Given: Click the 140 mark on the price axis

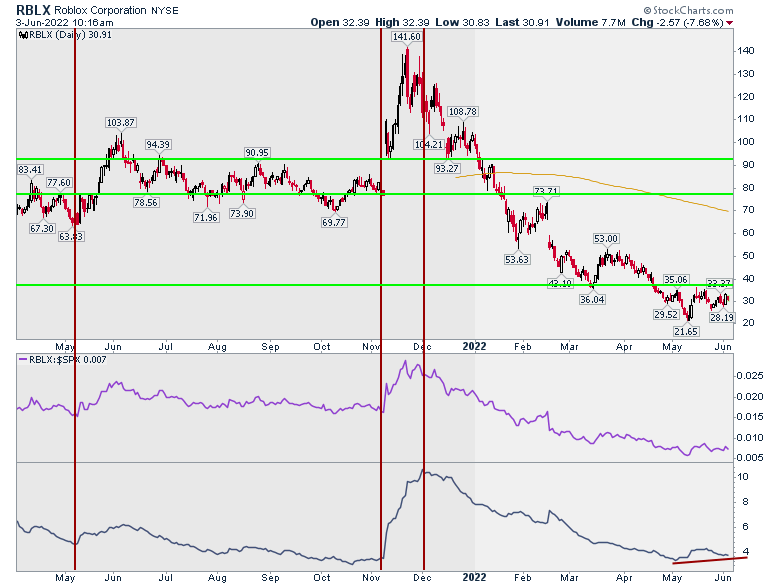Looking at the screenshot, I should [x=746, y=51].
